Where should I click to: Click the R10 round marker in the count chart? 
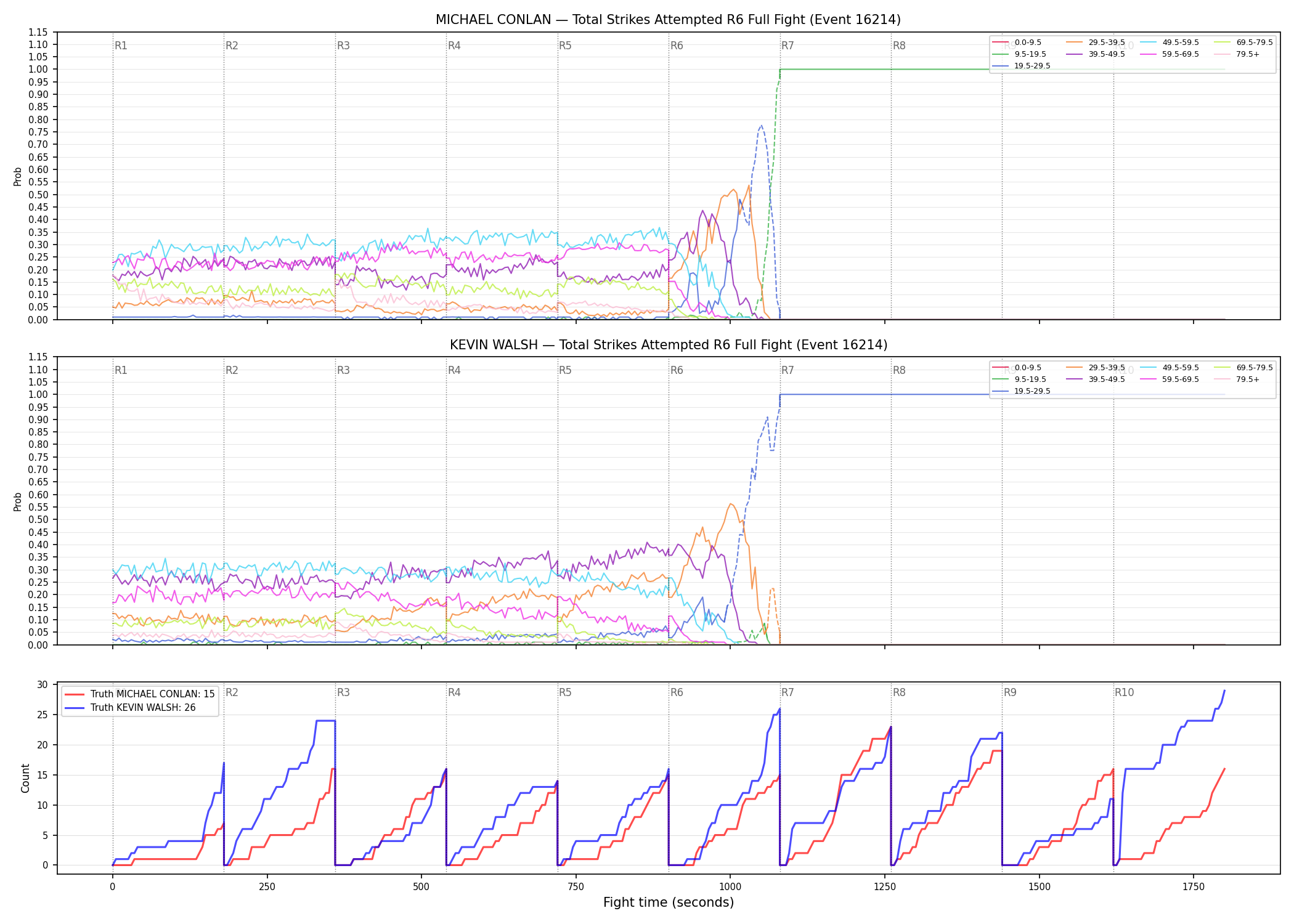pyautogui.click(x=1124, y=692)
